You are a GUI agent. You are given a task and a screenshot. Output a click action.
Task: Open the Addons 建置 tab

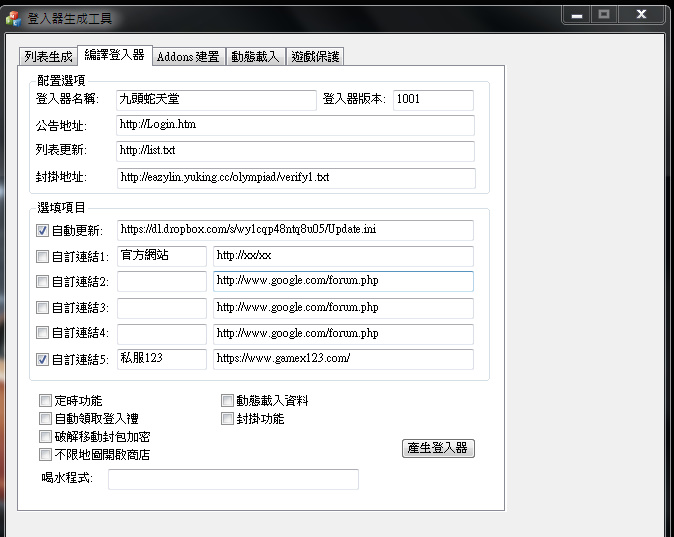[x=188, y=56]
